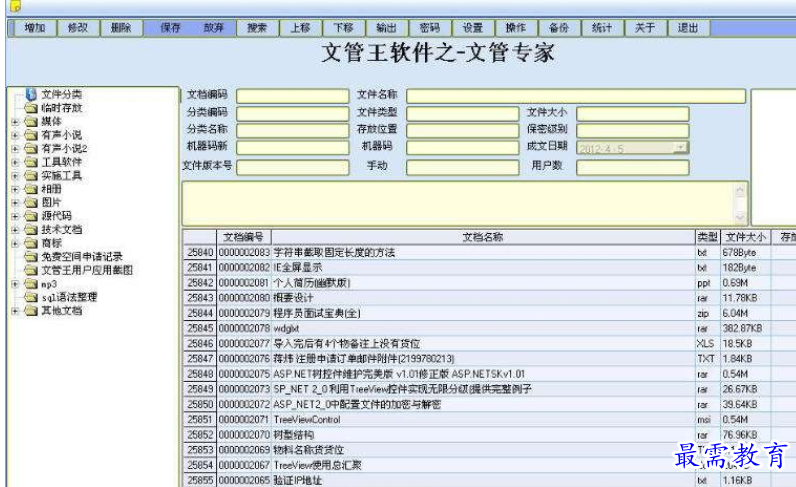Expand the 媒体 tree node

pyautogui.click(x=15, y=122)
